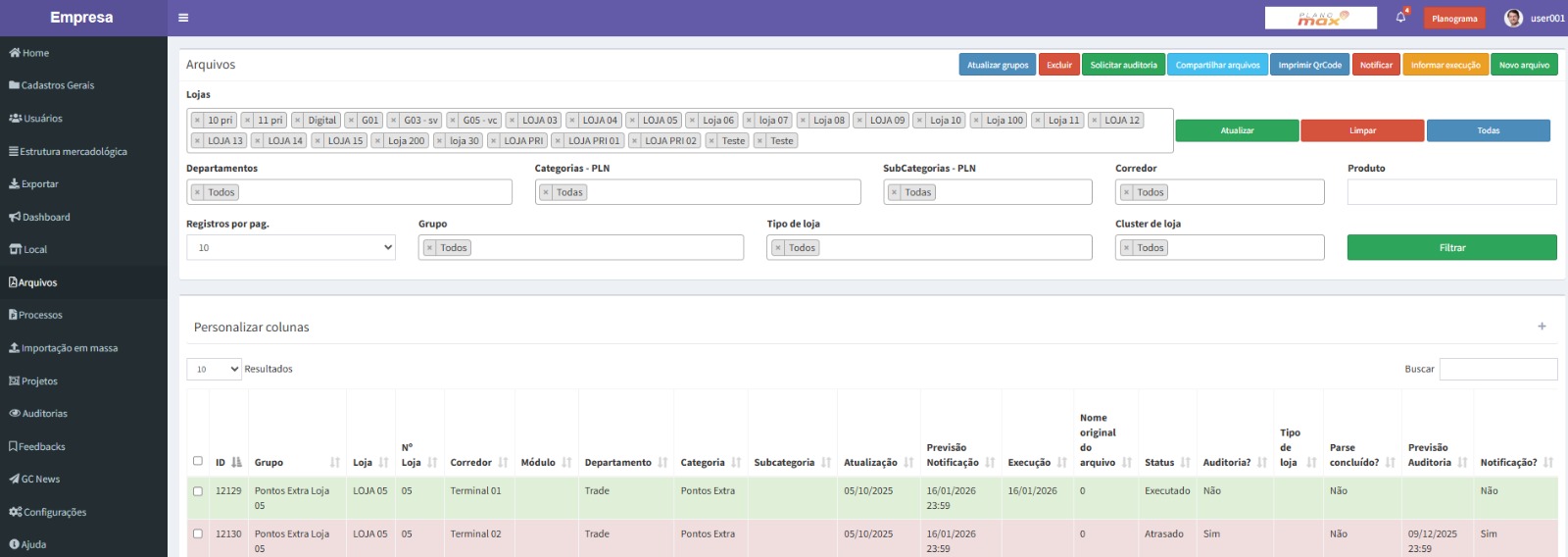Click the Novo arquivo button
The width and height of the screenshot is (1568, 557).
tap(1525, 65)
